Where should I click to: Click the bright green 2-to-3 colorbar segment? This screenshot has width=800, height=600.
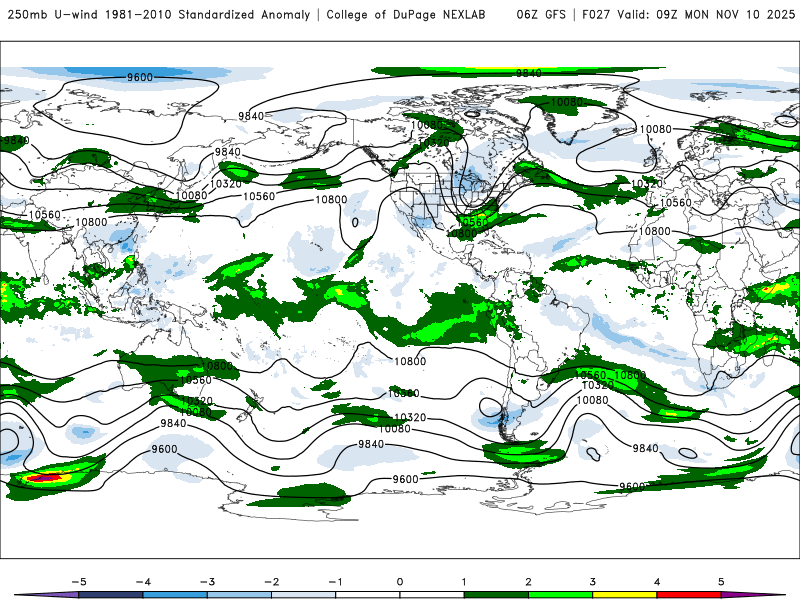pos(560,595)
